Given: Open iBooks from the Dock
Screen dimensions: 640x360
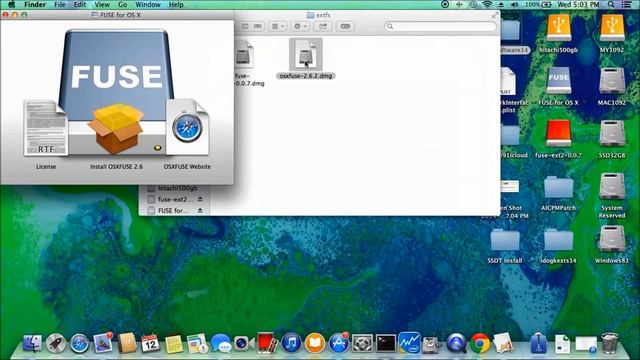Looking at the screenshot, I should click(315, 343).
